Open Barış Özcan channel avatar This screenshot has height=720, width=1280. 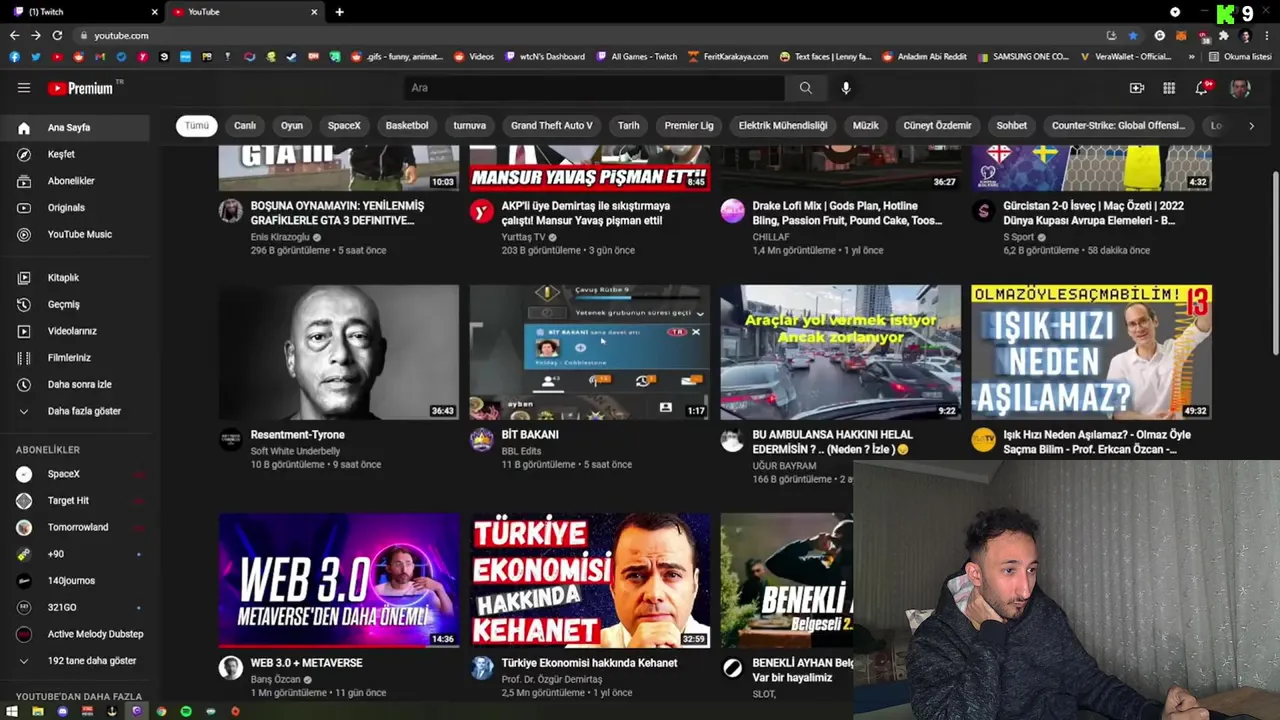pos(231,668)
